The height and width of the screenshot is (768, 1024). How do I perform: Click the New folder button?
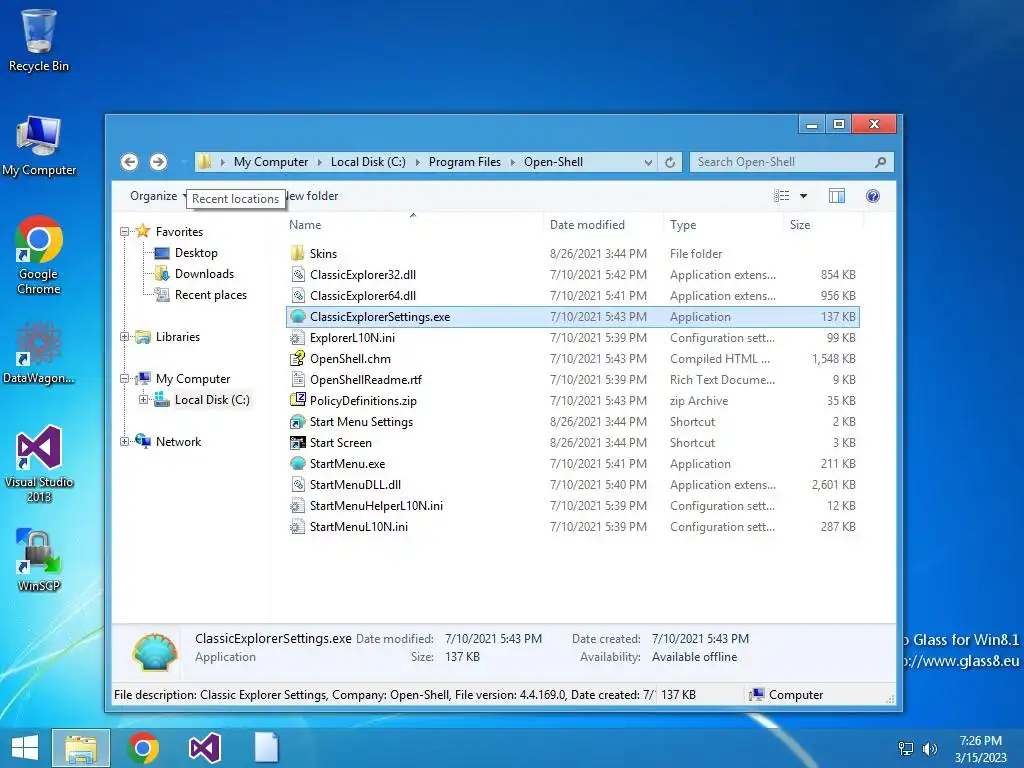313,196
